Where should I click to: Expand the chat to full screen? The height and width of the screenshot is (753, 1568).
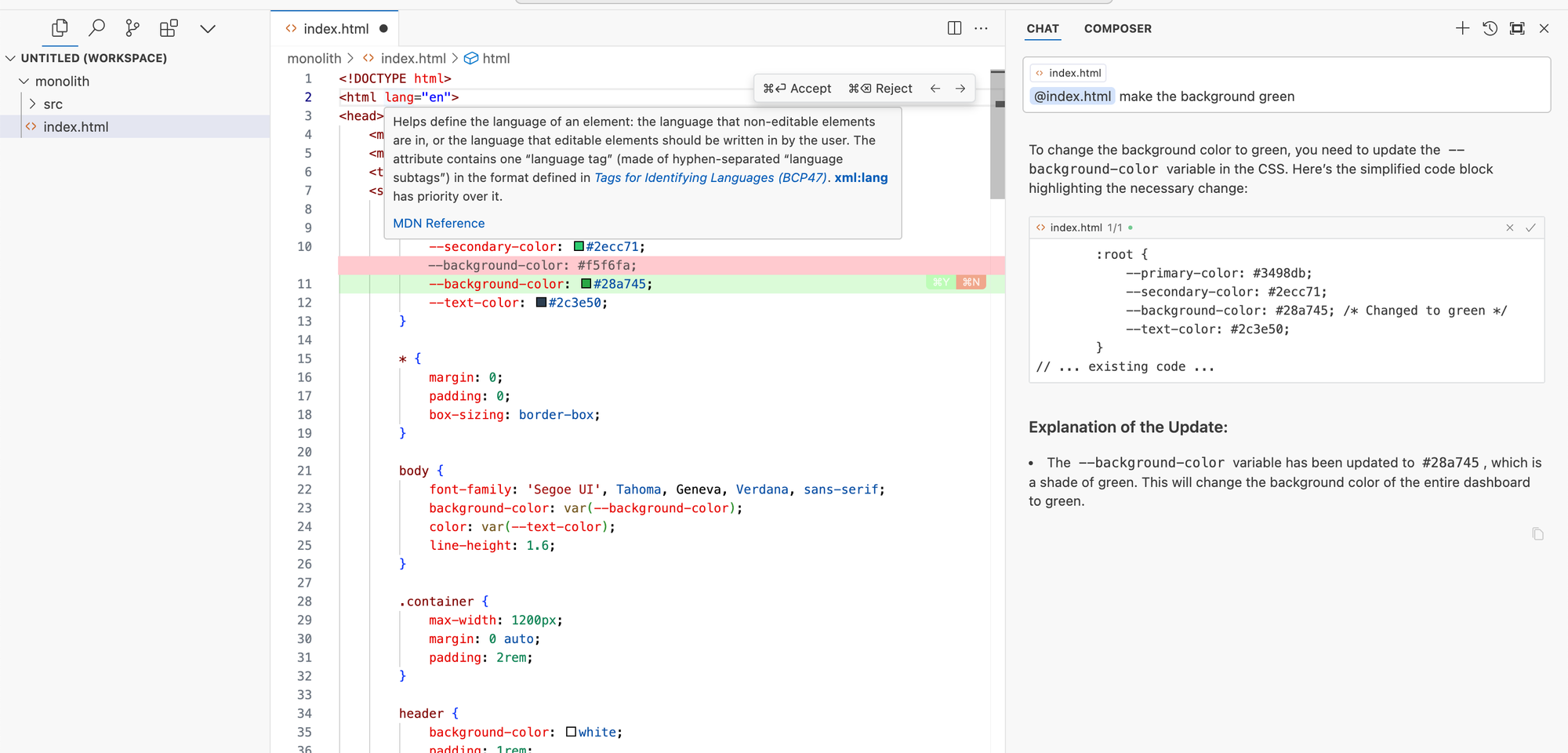coord(1517,27)
